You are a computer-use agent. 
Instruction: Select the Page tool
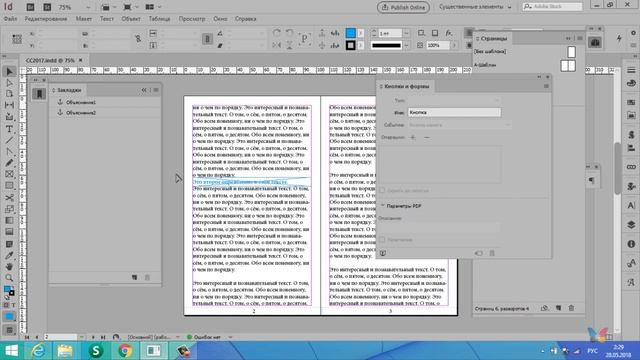[x=9, y=94]
